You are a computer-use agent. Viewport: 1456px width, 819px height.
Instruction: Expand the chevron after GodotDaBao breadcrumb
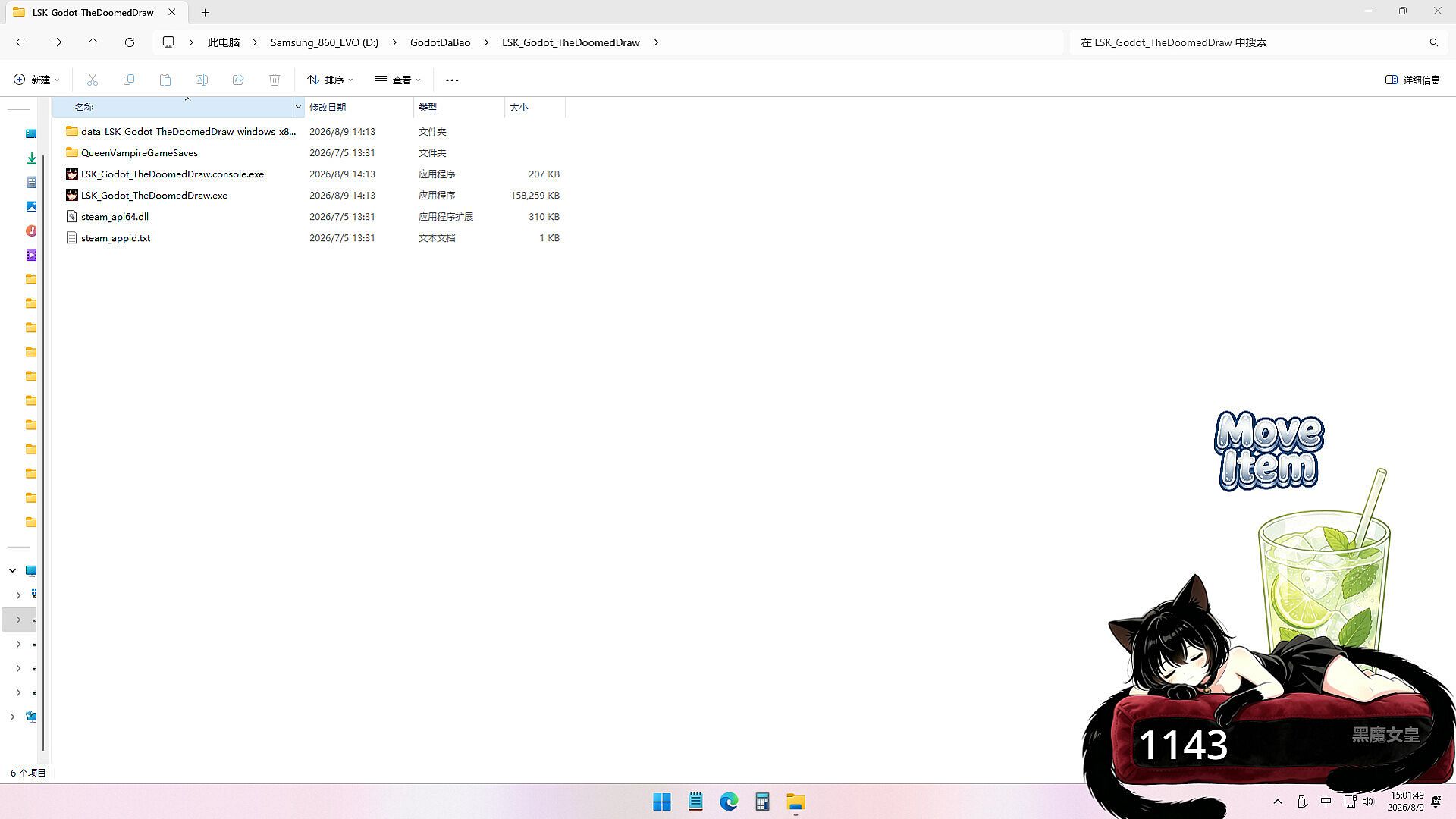point(486,42)
